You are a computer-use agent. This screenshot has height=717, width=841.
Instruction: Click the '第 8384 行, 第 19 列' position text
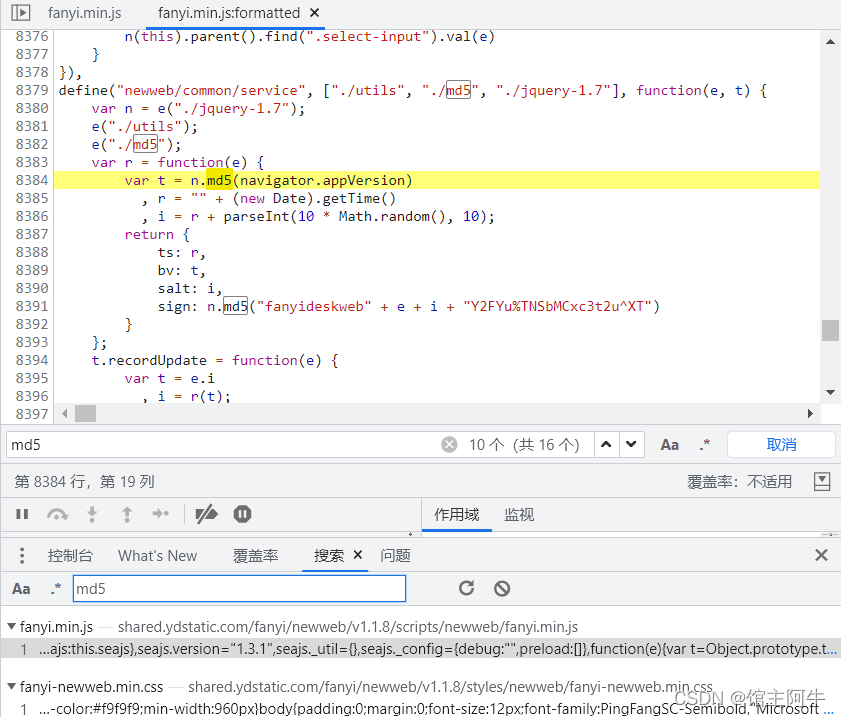click(x=84, y=482)
